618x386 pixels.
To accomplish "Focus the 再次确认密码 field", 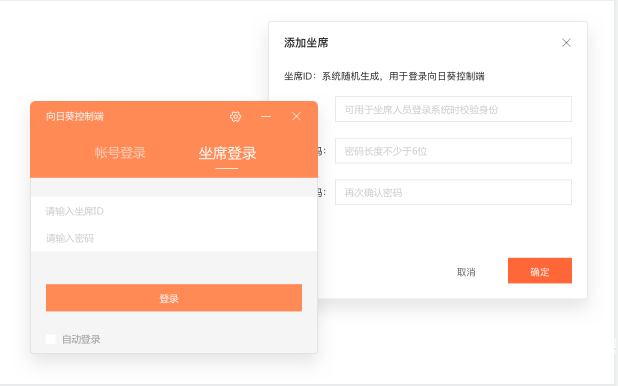I will click(x=453, y=192).
